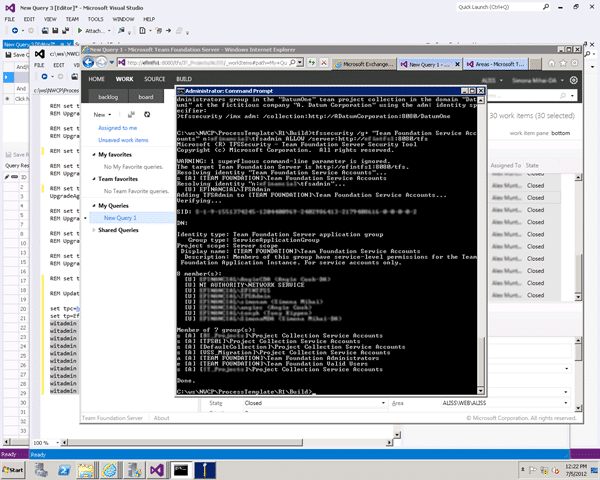
Task: Click Assigned to me link
Action: point(117,128)
